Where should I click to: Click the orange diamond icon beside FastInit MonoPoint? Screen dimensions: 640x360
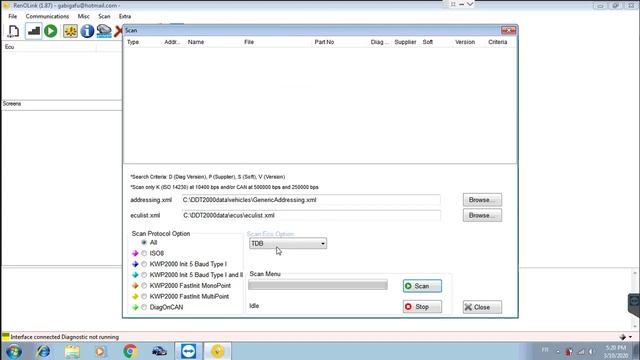pos(135,286)
